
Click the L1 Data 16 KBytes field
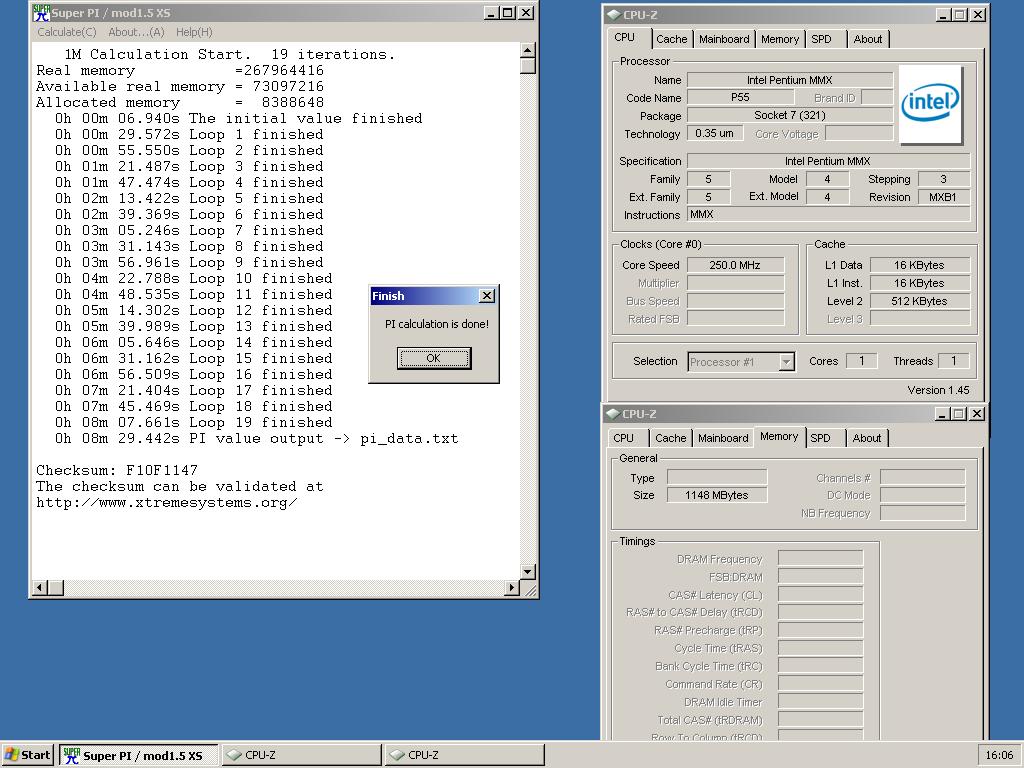point(920,265)
